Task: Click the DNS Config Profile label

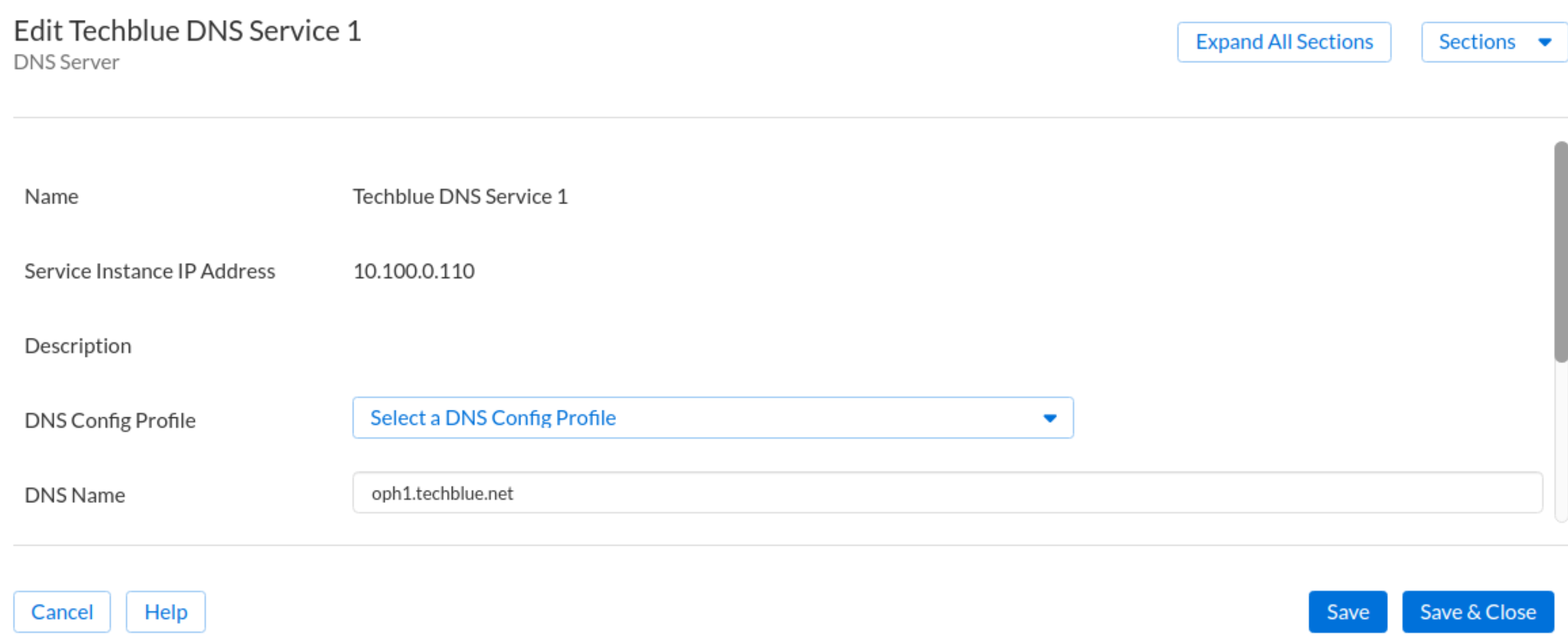Action: [110, 420]
